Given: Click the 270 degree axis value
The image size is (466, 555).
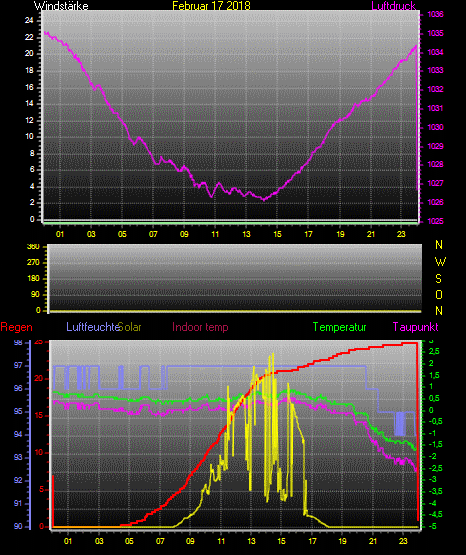Looking at the screenshot, I should (34, 263).
